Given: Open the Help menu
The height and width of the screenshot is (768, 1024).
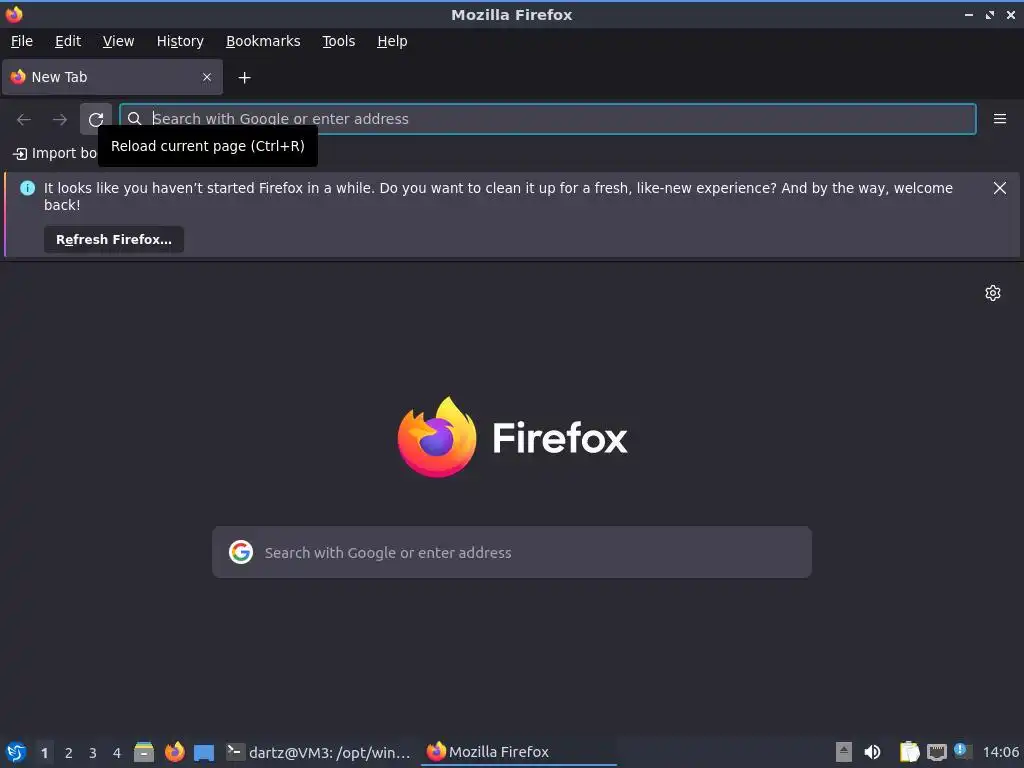Looking at the screenshot, I should [392, 41].
